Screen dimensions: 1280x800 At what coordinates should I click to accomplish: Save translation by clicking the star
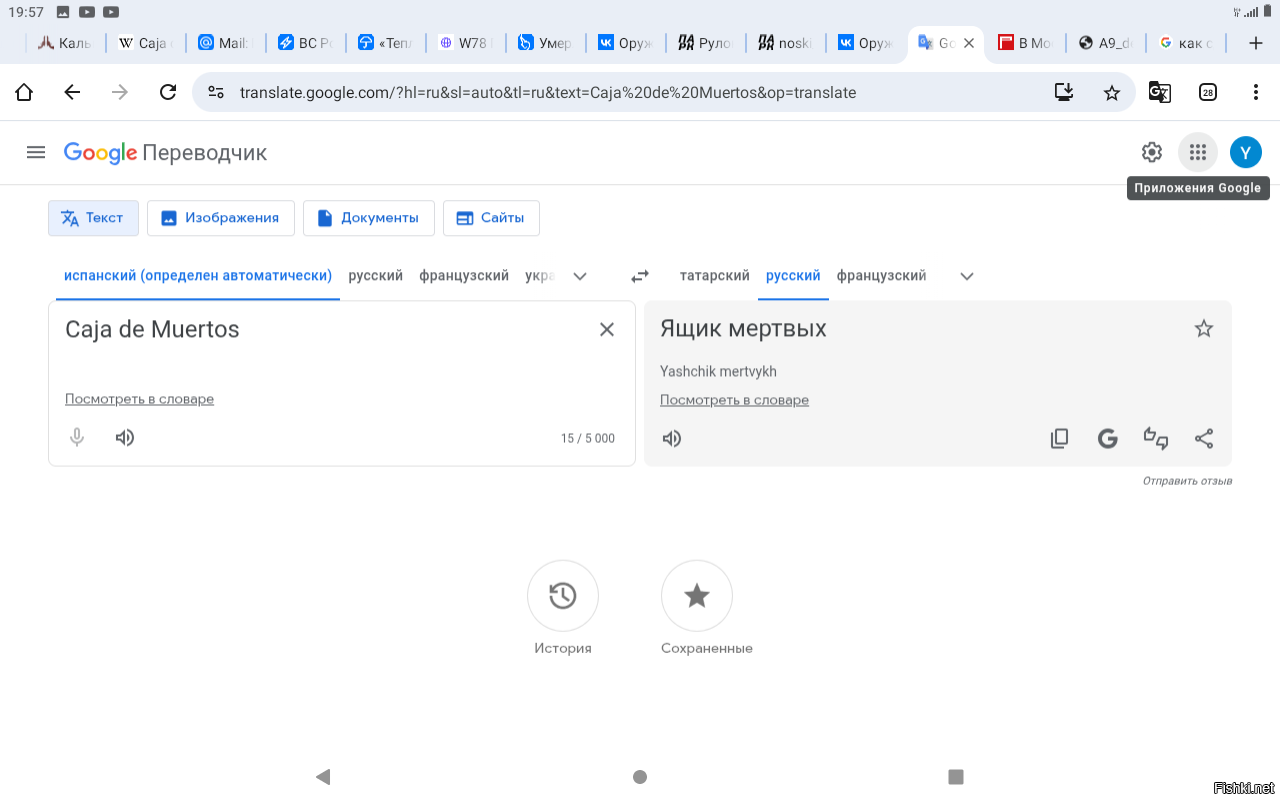[x=1203, y=327]
